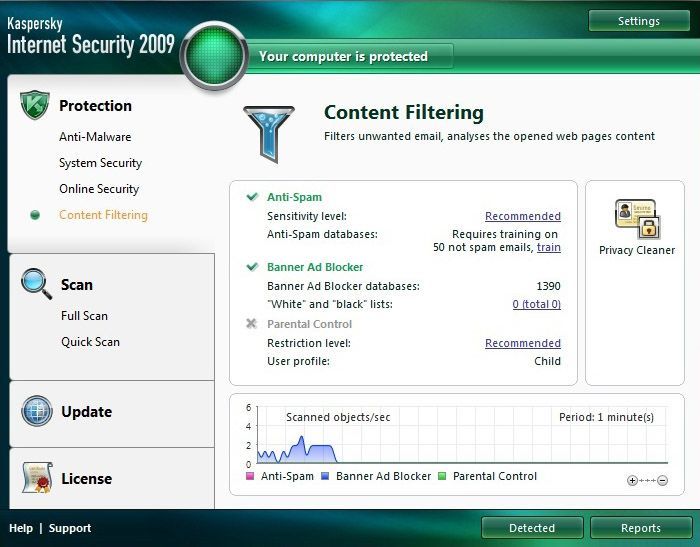Select Content Filtering in the sidebar

click(104, 215)
